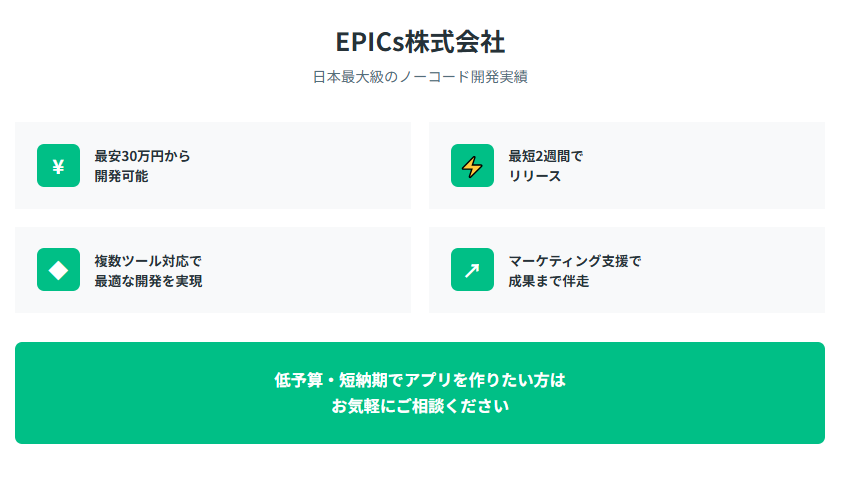The height and width of the screenshot is (500, 854).
Task: Click the "開発可能" text line
Action: click(121, 177)
